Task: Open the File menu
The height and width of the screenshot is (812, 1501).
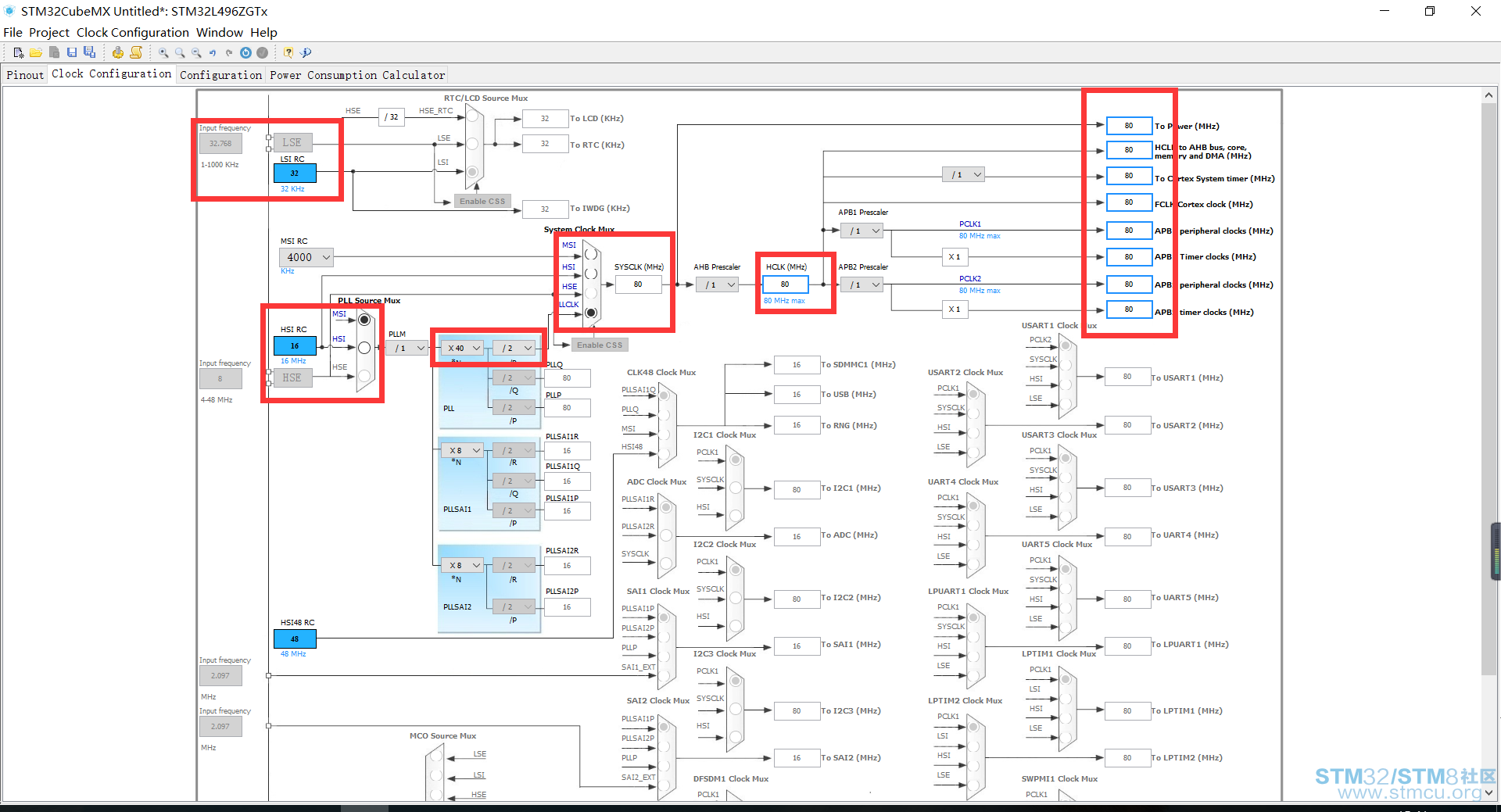Action: [x=13, y=32]
